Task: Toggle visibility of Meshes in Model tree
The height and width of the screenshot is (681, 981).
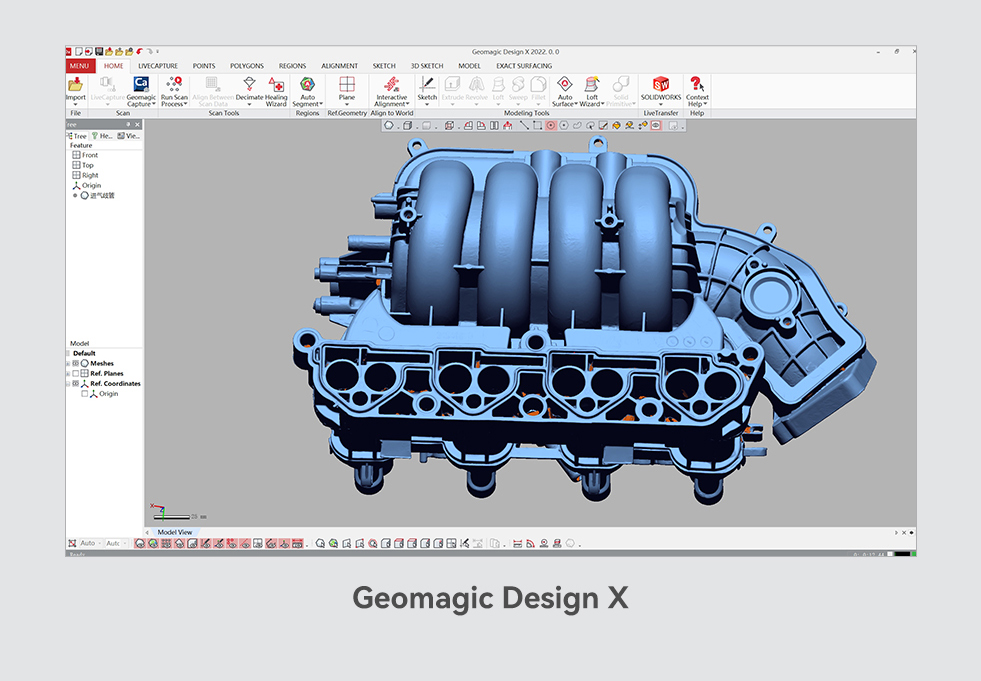Action: click(76, 363)
